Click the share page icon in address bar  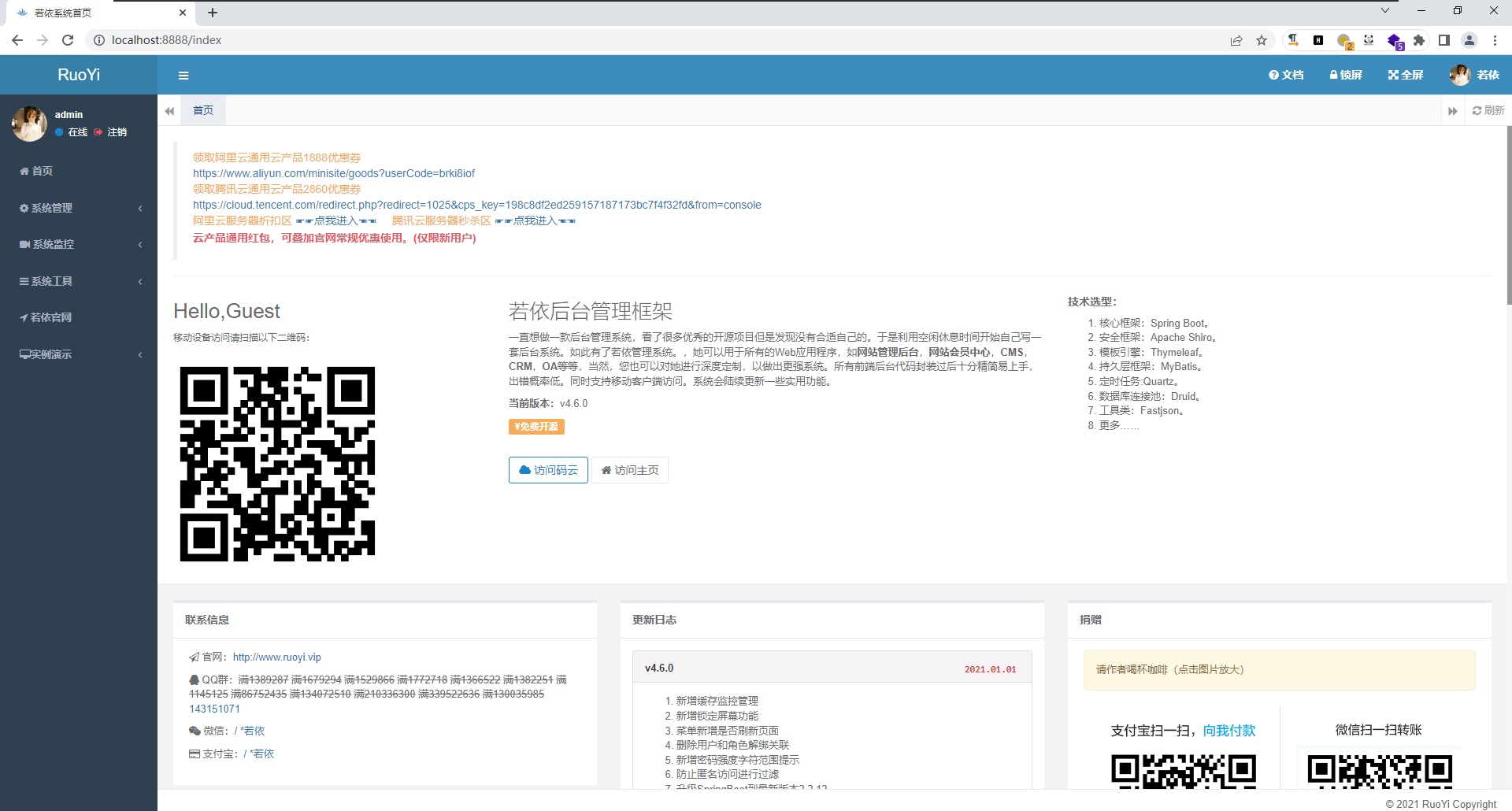tap(1236, 40)
